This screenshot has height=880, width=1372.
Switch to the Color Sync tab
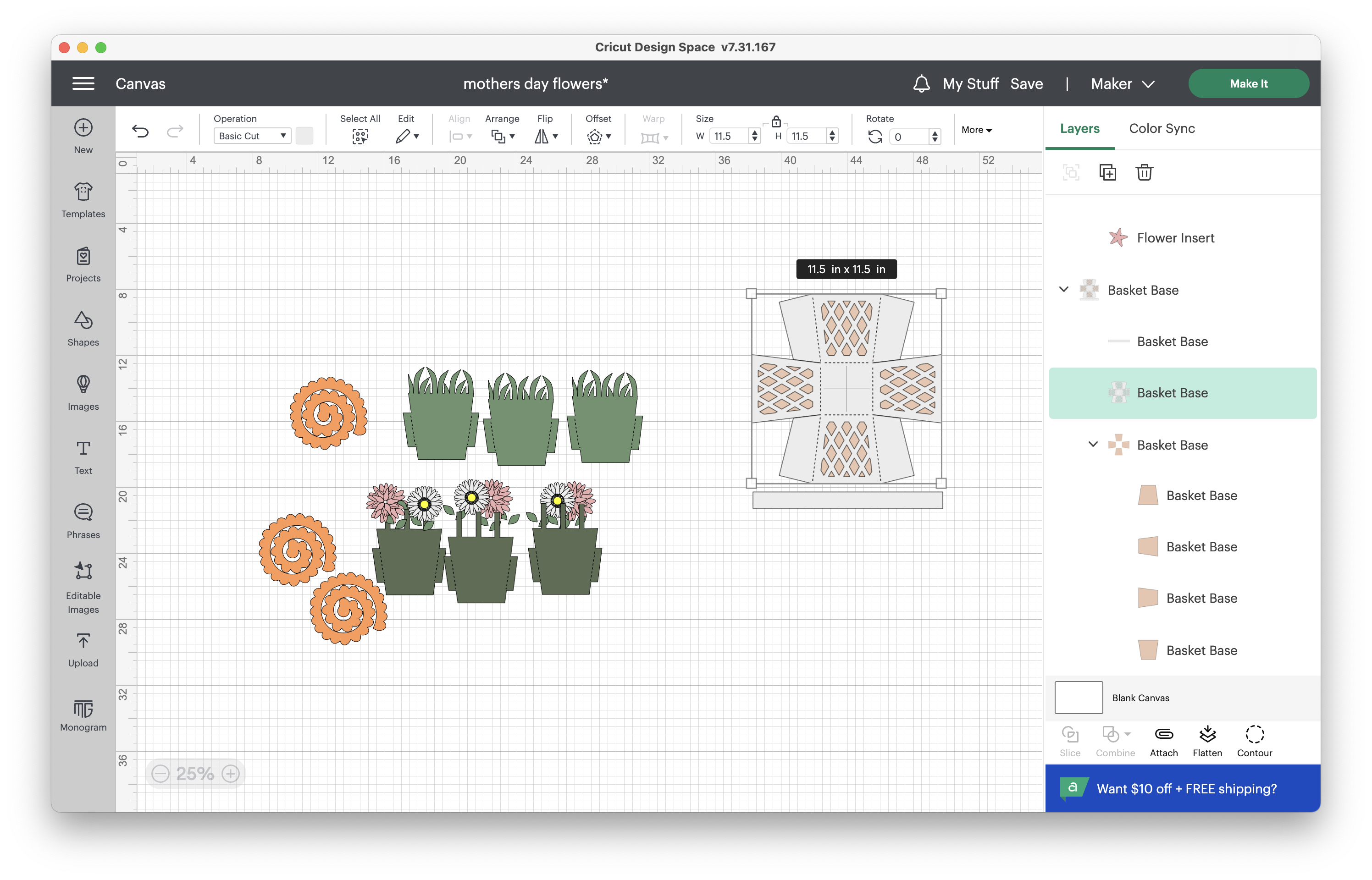1161,128
